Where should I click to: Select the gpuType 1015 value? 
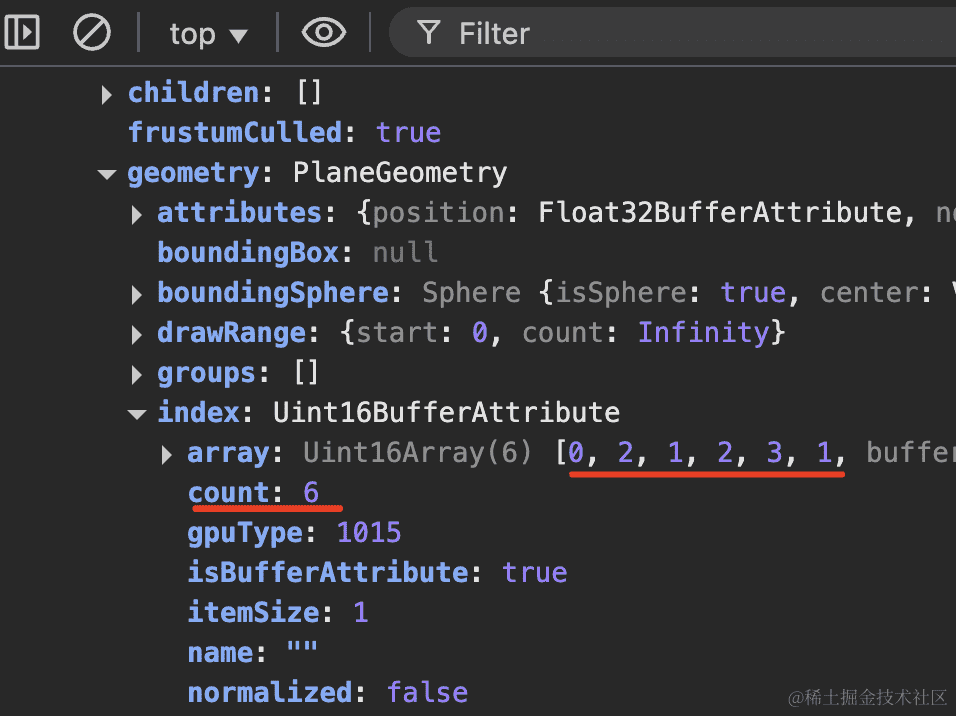pos(369,533)
